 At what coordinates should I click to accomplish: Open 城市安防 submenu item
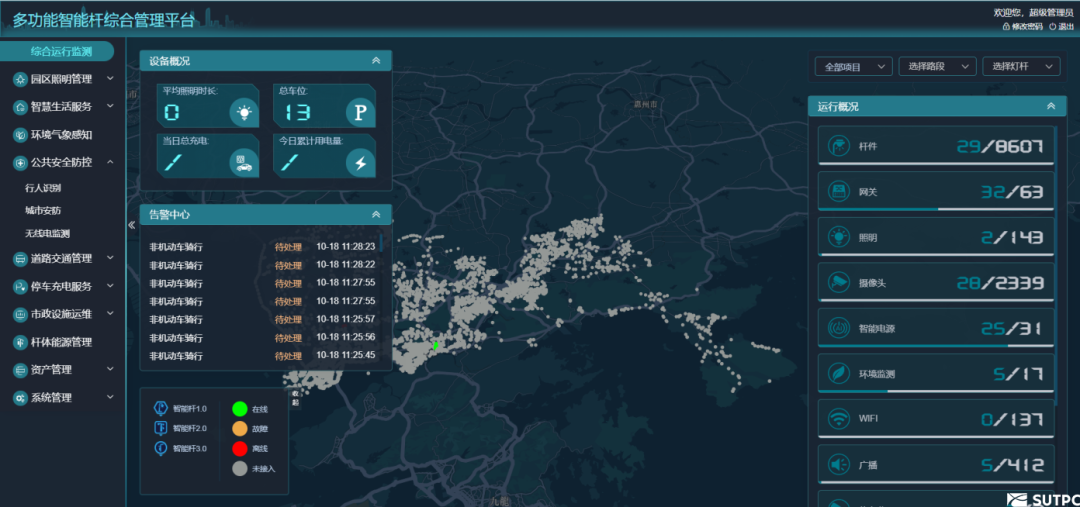43,211
